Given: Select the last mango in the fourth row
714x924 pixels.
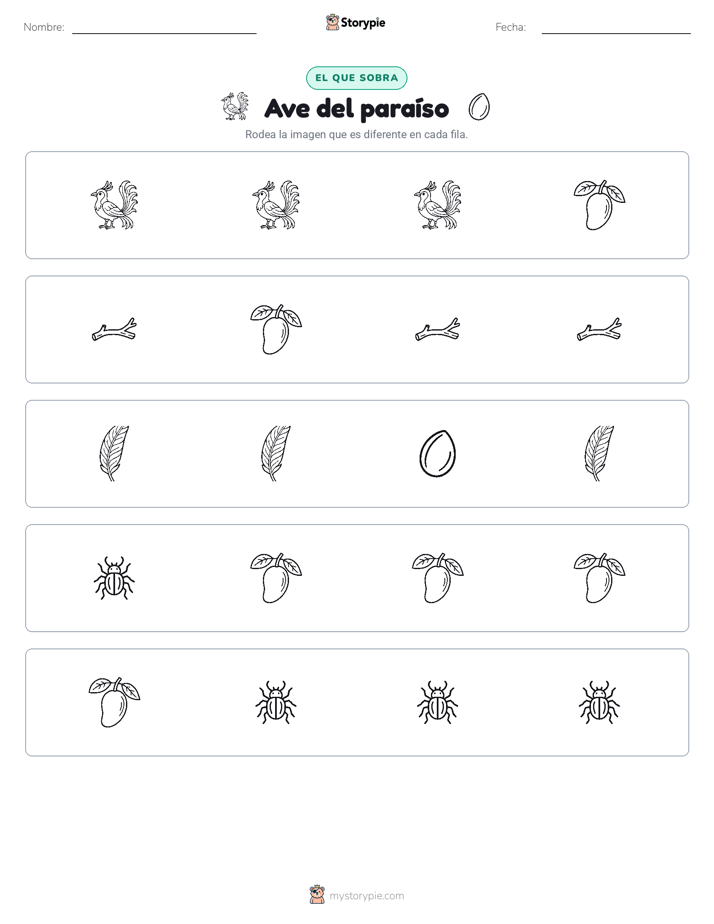Looking at the screenshot, I should (x=599, y=578).
